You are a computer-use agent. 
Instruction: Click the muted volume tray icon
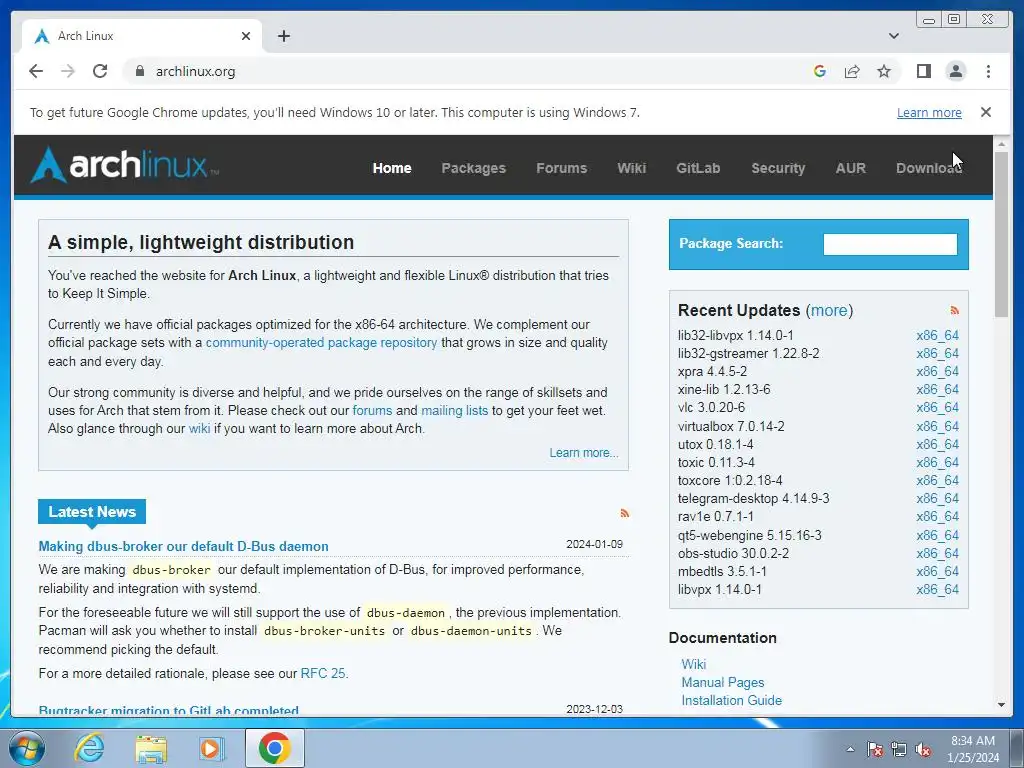point(923,749)
